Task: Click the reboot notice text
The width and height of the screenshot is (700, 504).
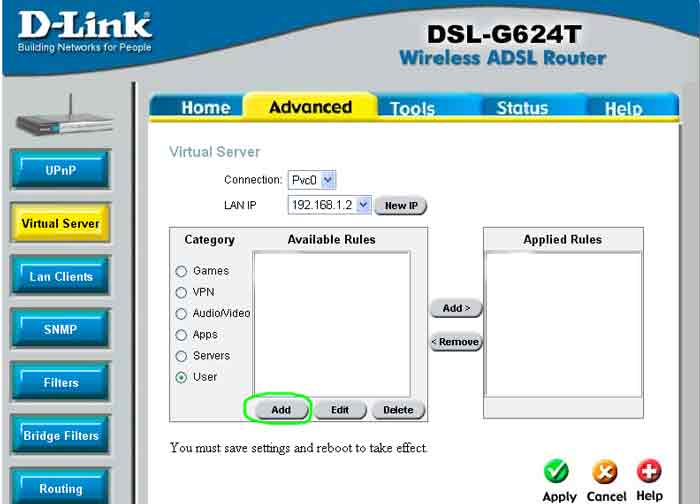Action: [x=298, y=448]
